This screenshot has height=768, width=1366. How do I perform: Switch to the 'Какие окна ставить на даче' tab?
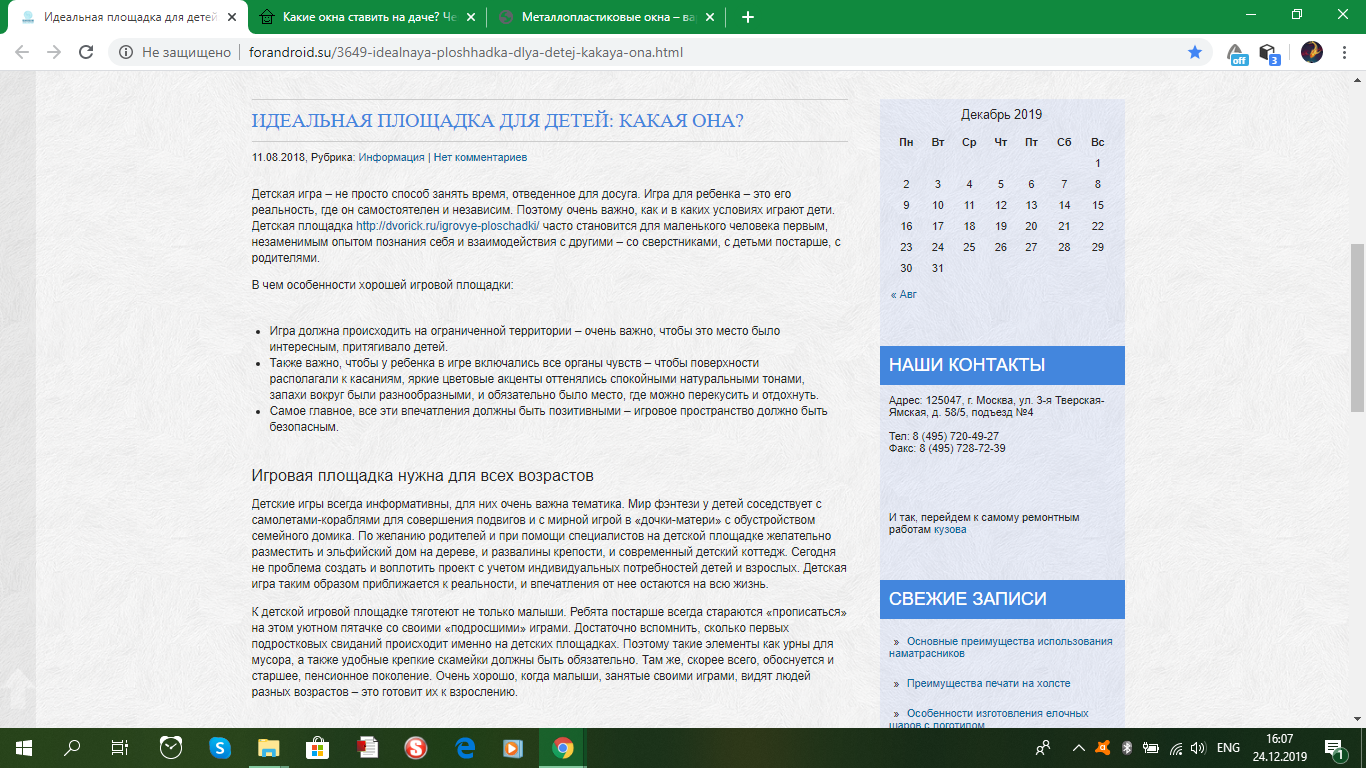coord(367,17)
